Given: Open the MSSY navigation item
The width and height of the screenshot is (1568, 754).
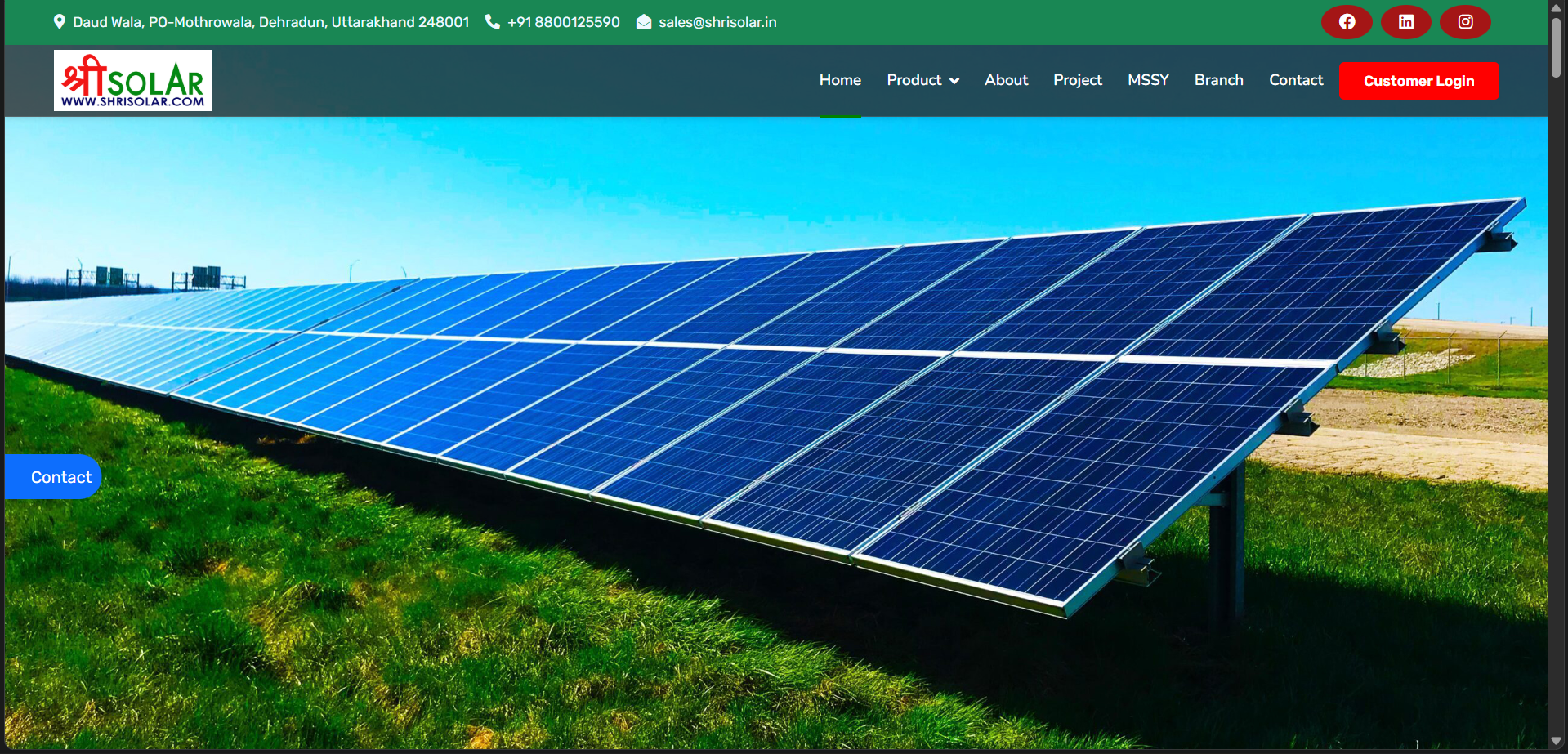Looking at the screenshot, I should (x=1148, y=79).
